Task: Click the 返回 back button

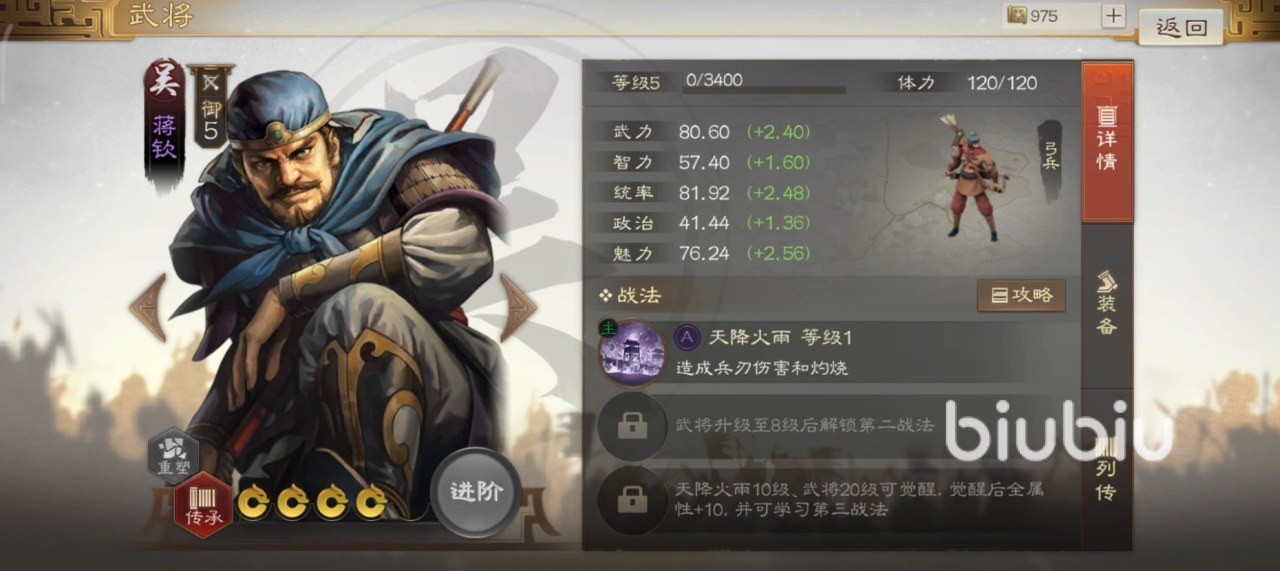Action: 1182,28
